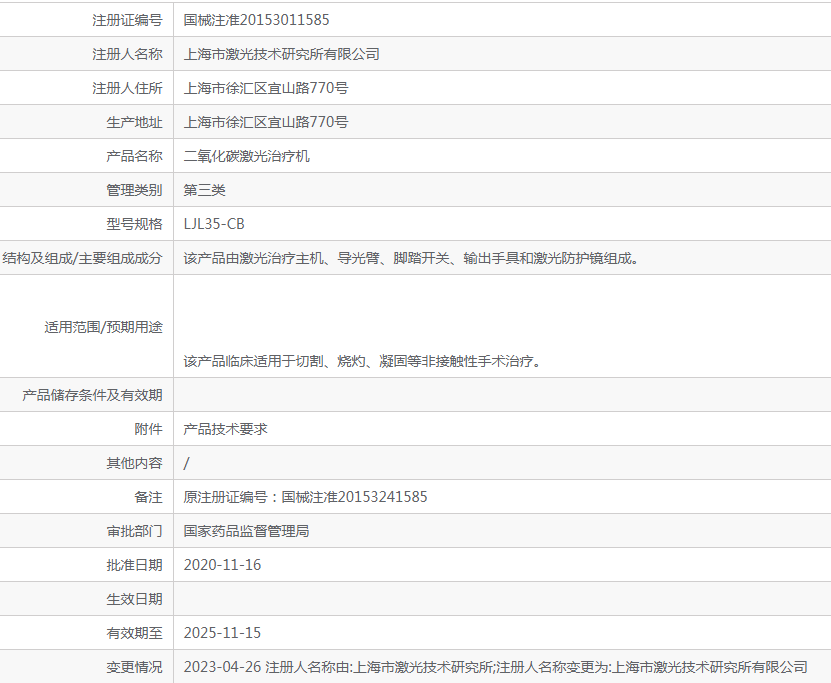Viewport: 831px width, 683px height.
Task: Click the 管理类别 label
Action: point(134,190)
